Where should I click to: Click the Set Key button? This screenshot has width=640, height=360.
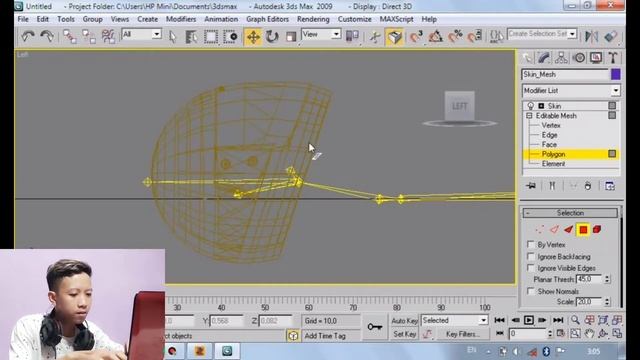(x=404, y=334)
